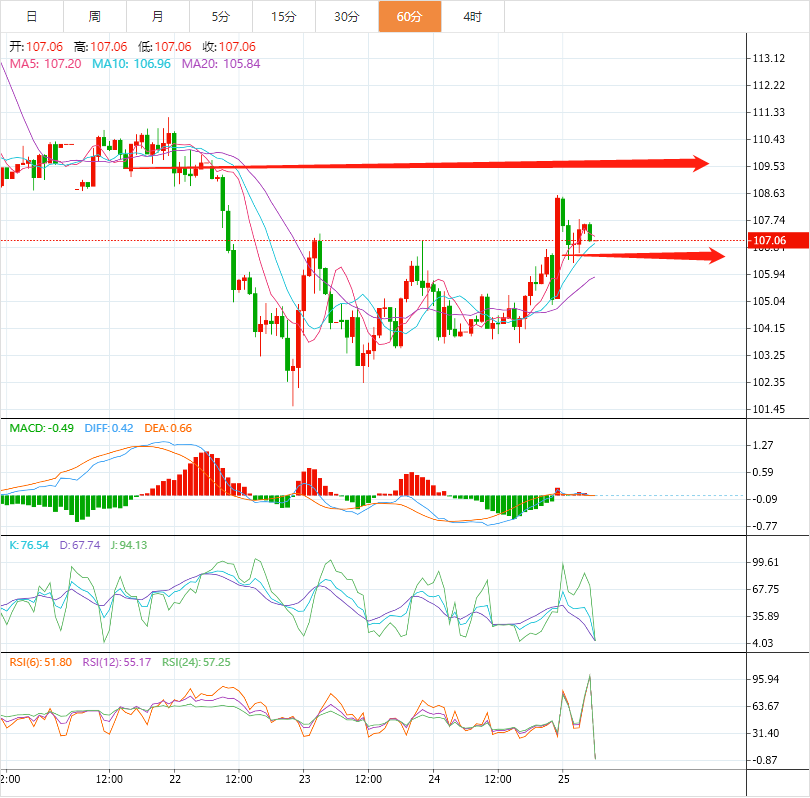Click the 4.03 KDJ axis value

coord(763,644)
